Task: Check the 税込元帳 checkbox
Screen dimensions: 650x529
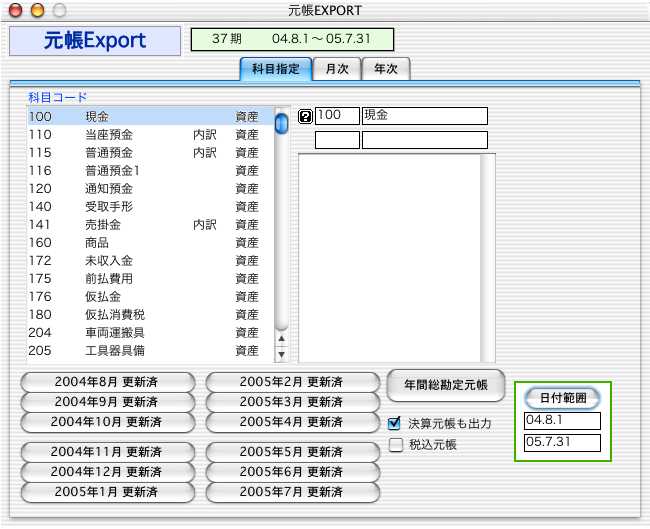Action: [395, 444]
